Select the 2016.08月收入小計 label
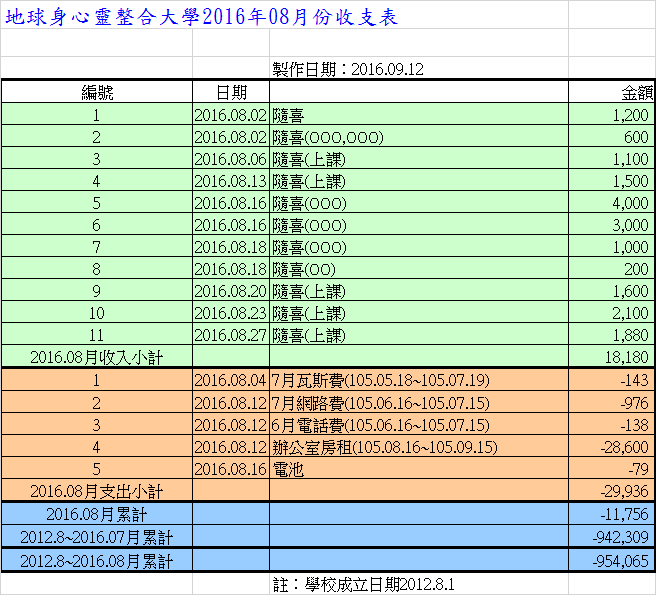The height and width of the screenshot is (595, 656). (x=97, y=357)
